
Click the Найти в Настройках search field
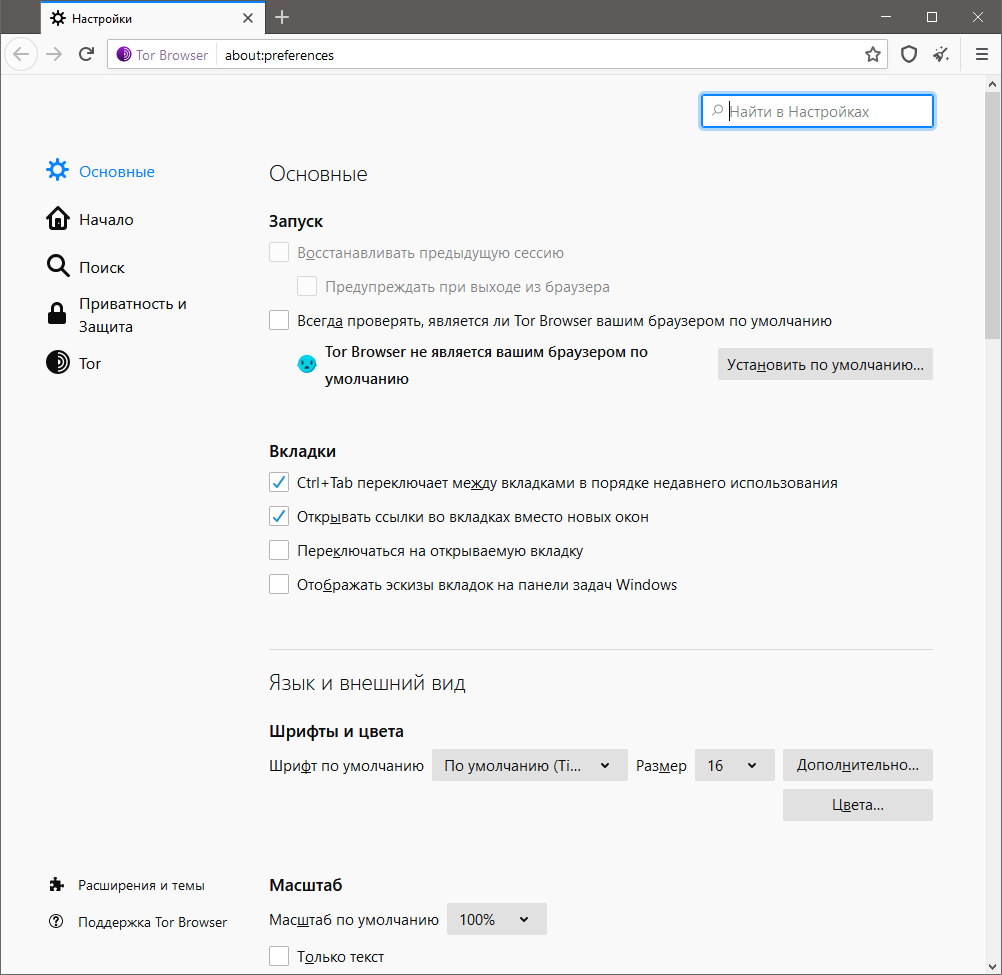pyautogui.click(x=817, y=111)
